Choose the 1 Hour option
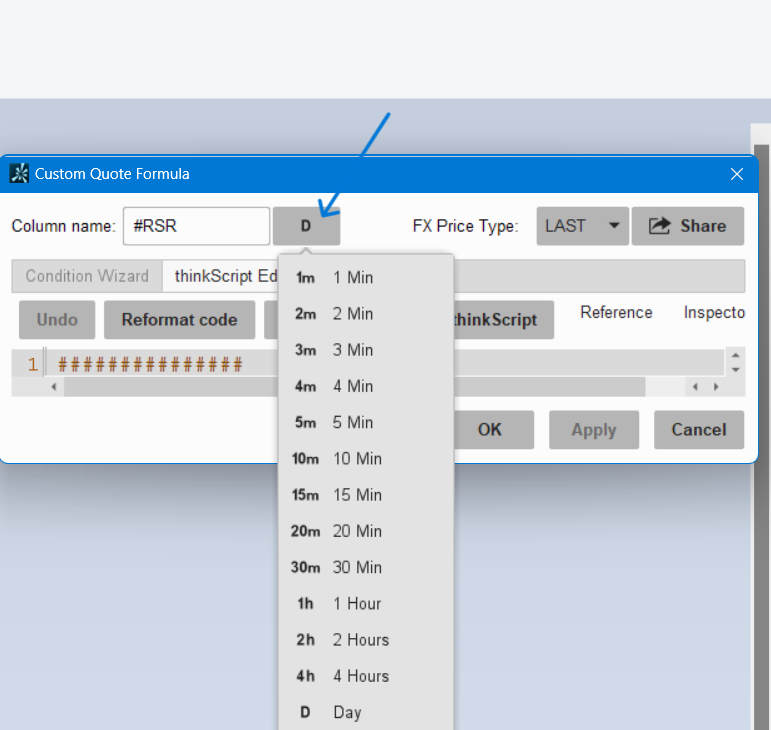Screen dimensions: 771x730 [x=365, y=604]
